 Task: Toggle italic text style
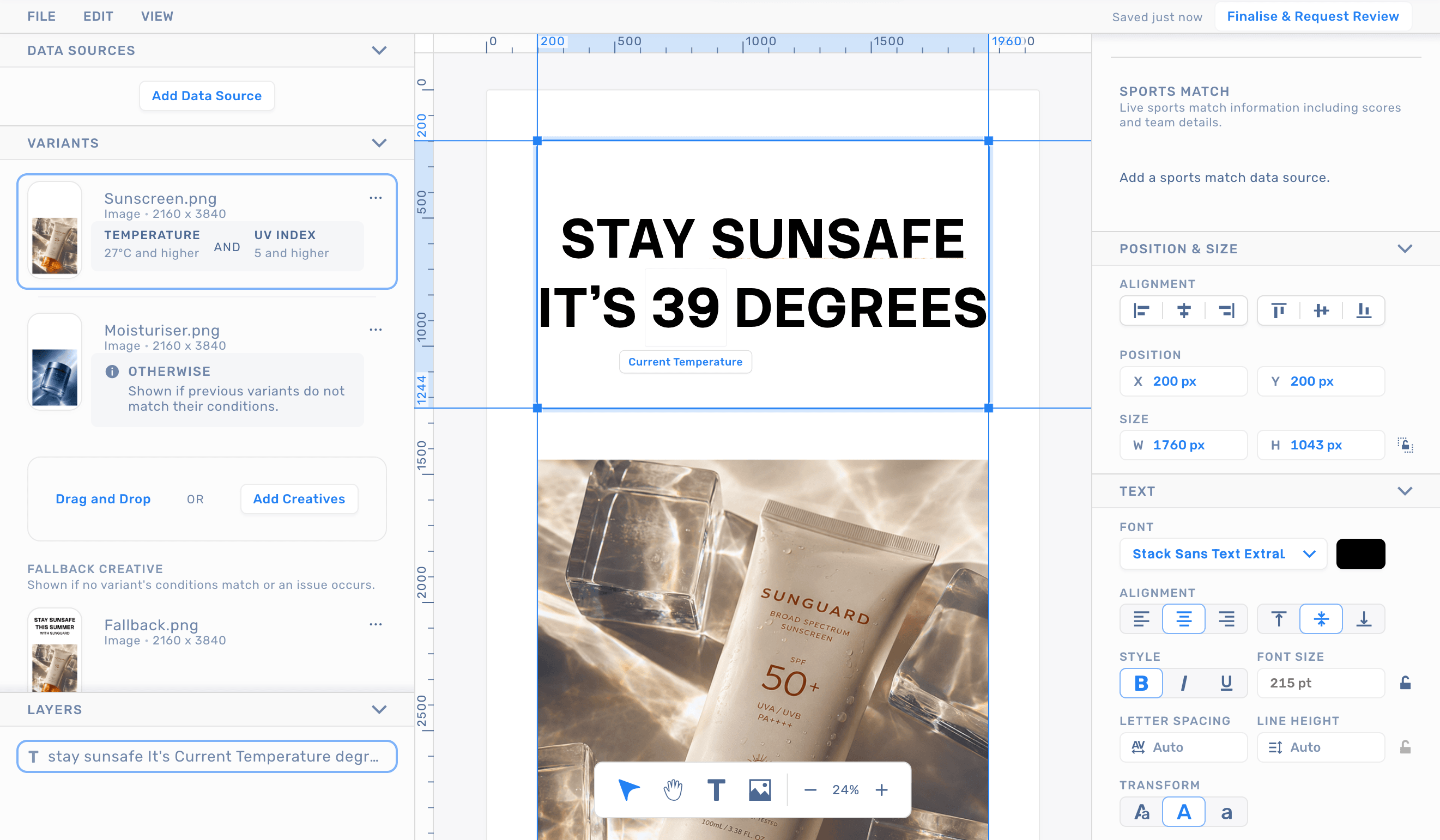1184,683
